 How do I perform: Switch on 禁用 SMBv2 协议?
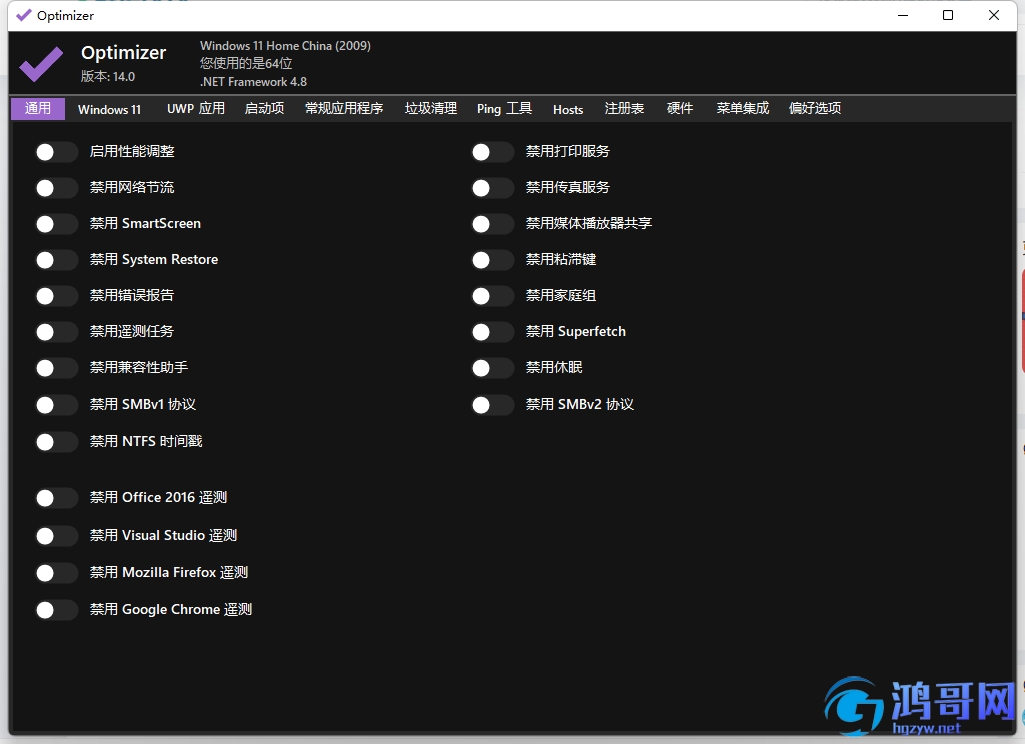492,405
